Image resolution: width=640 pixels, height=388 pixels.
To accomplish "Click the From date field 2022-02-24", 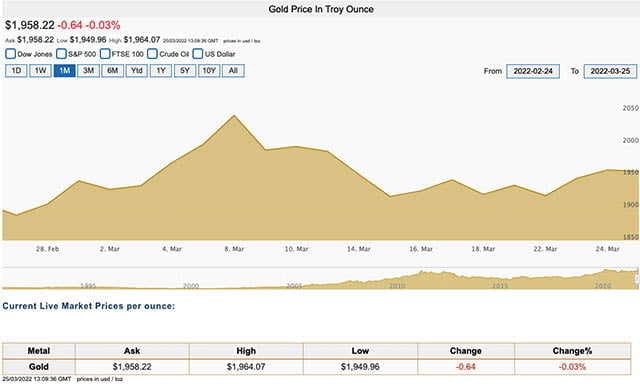I will click(533, 71).
